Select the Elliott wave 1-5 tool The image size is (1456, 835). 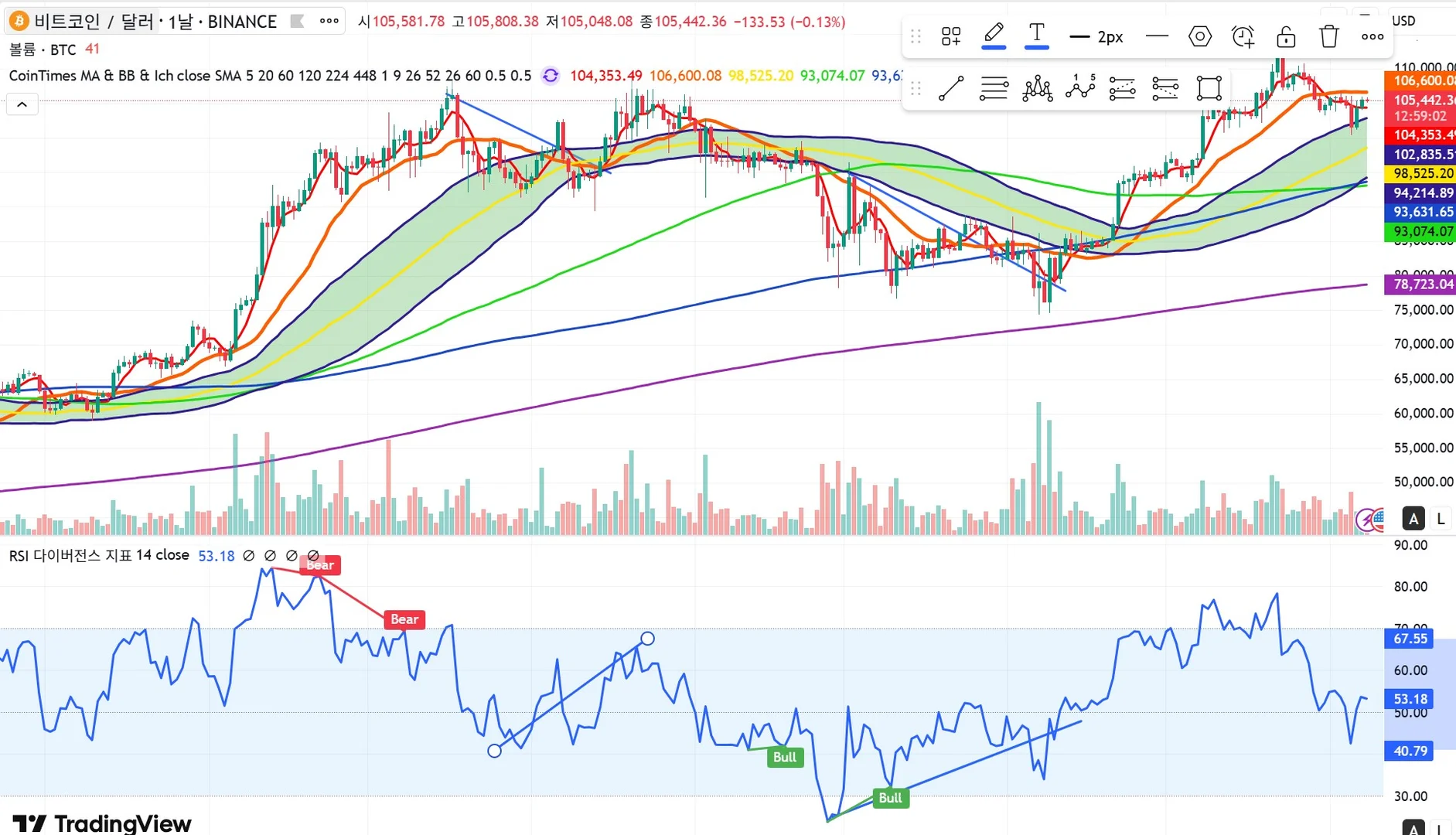pyautogui.click(x=1080, y=87)
